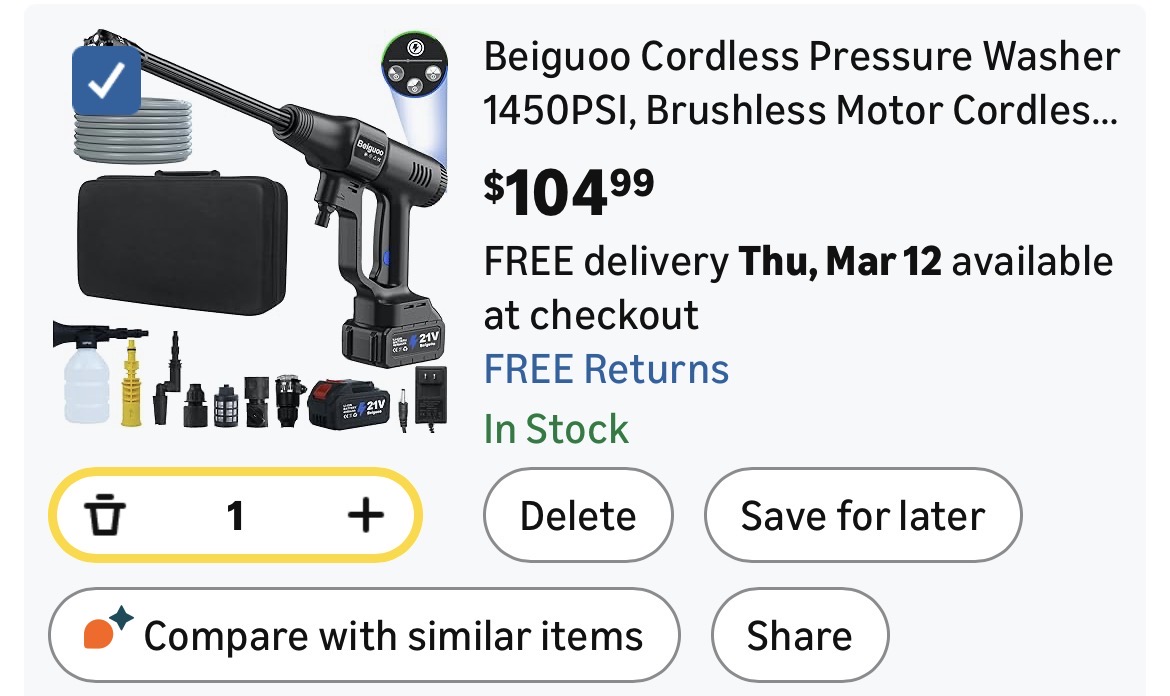Click the trash icon in quantity selector

104,516
